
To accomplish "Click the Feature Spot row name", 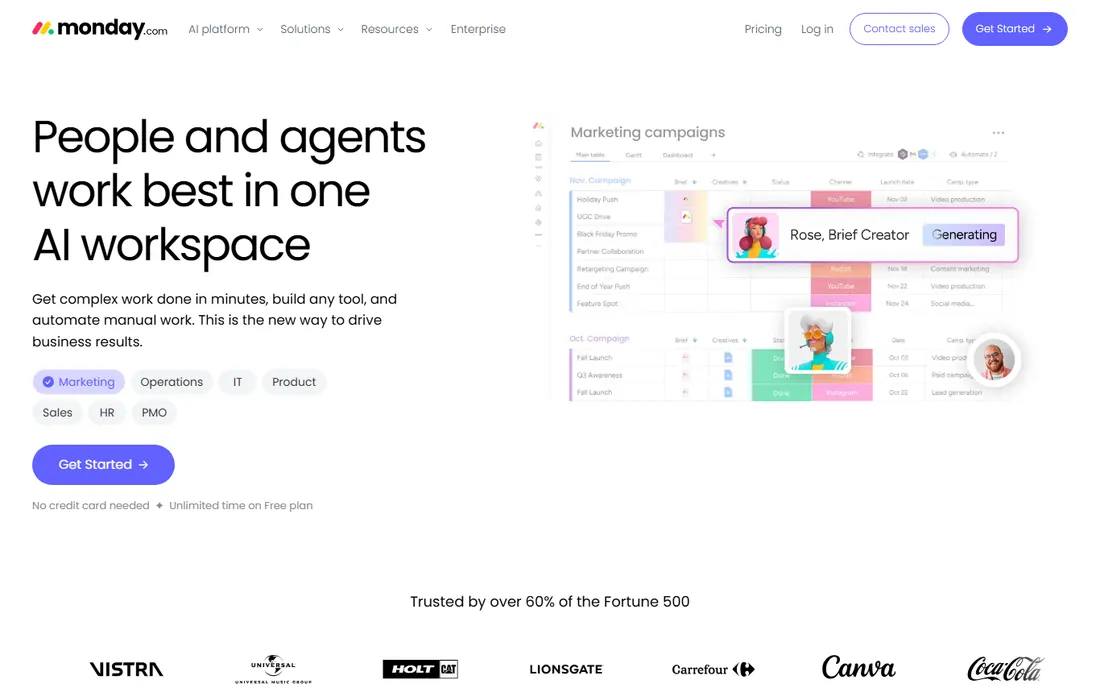I will tap(597, 304).
